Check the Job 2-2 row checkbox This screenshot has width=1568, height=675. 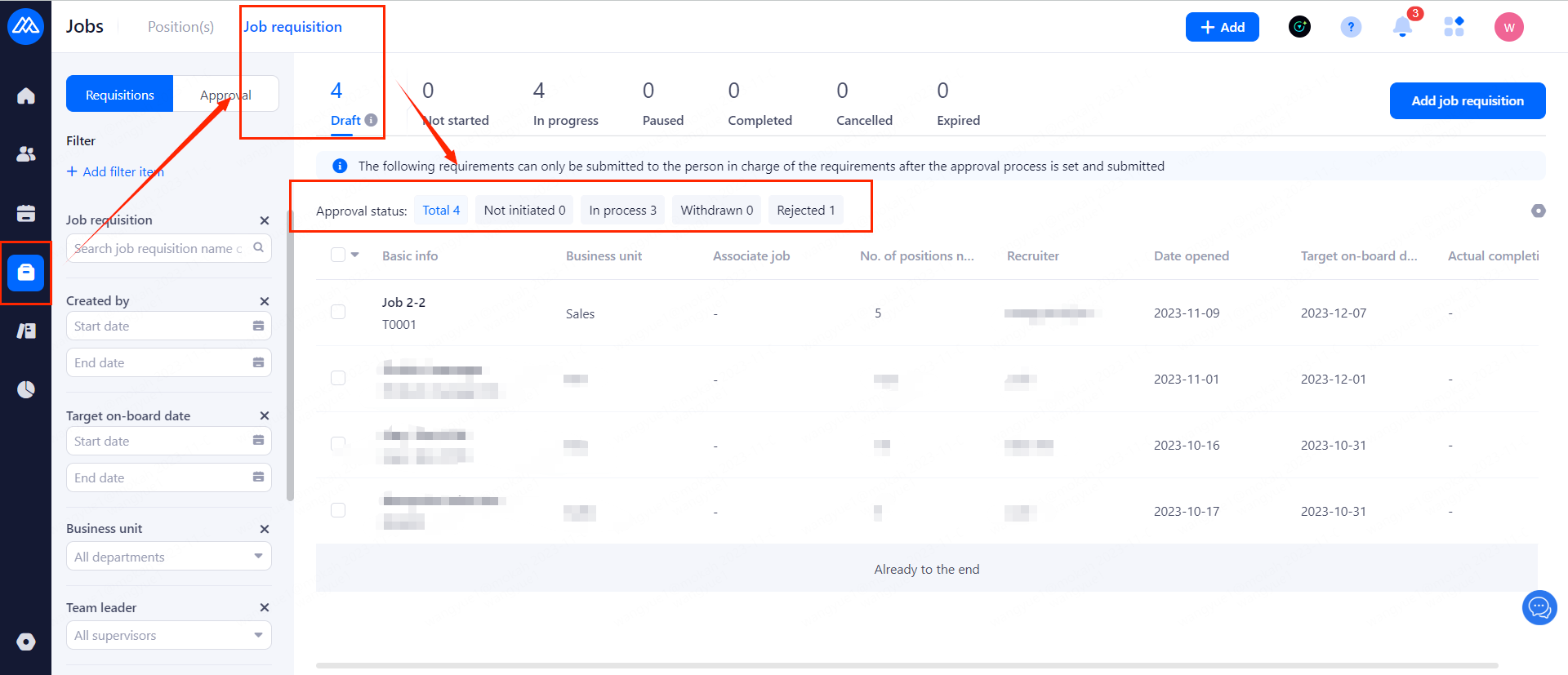338,312
